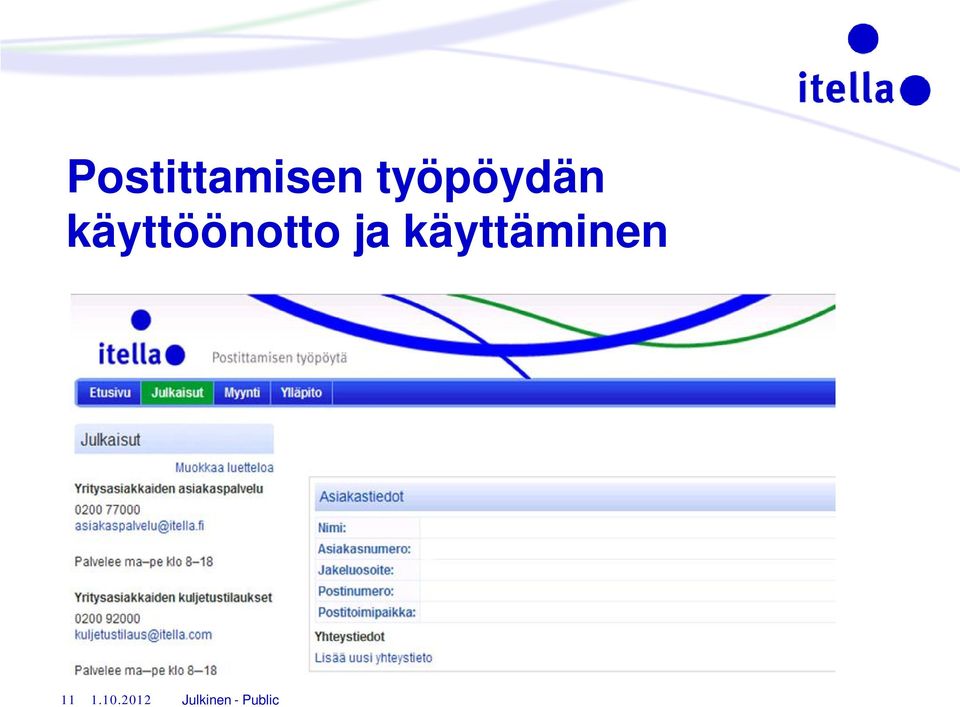Select 'Yritysasiakkaiden asiakaspalvelu' heading
This screenshot has width=960, height=707.
click(x=169, y=489)
